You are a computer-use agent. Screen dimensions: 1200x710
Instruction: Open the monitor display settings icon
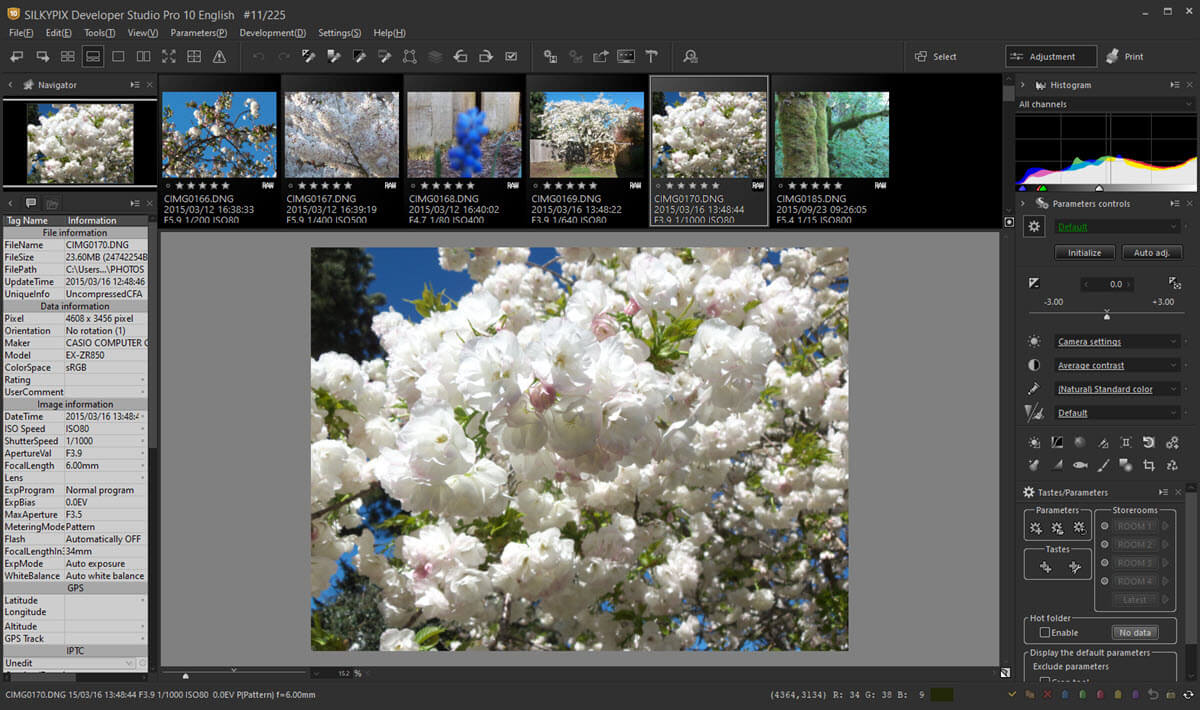(x=626, y=56)
